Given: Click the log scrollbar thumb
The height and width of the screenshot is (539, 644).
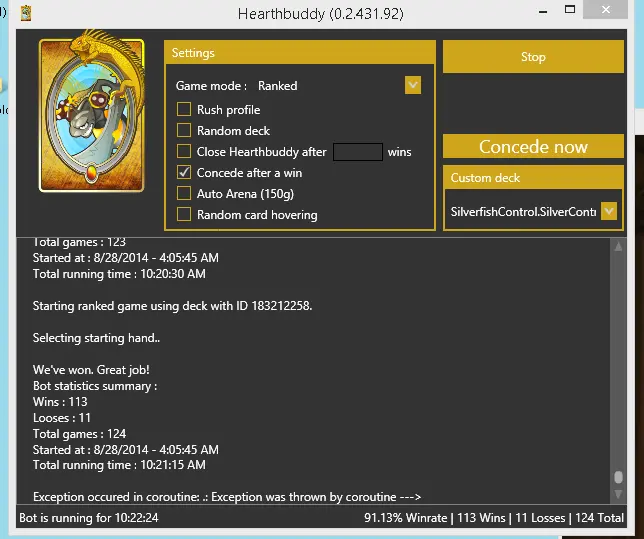Looking at the screenshot, I should (618, 477).
